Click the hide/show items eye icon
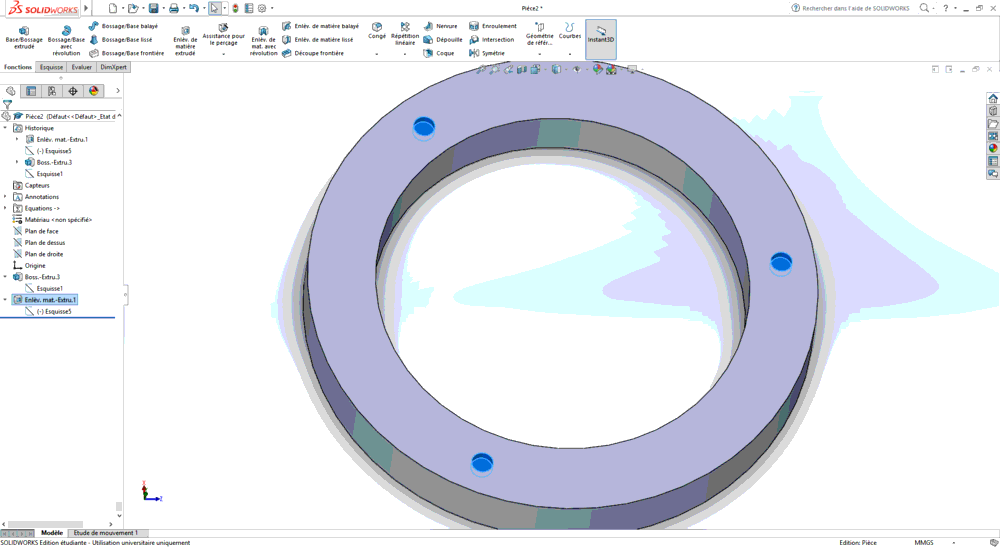1000x547 pixels. coord(577,69)
